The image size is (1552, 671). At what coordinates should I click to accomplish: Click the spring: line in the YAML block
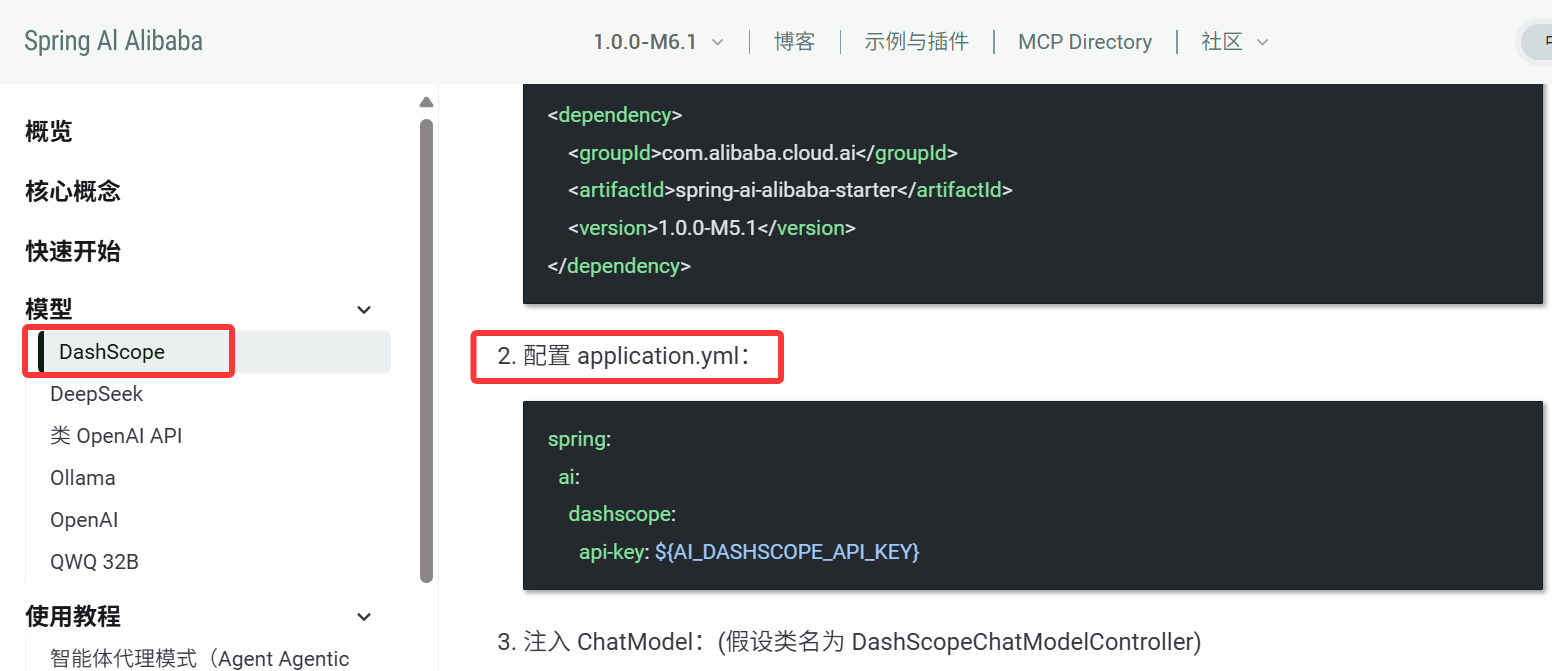point(579,439)
